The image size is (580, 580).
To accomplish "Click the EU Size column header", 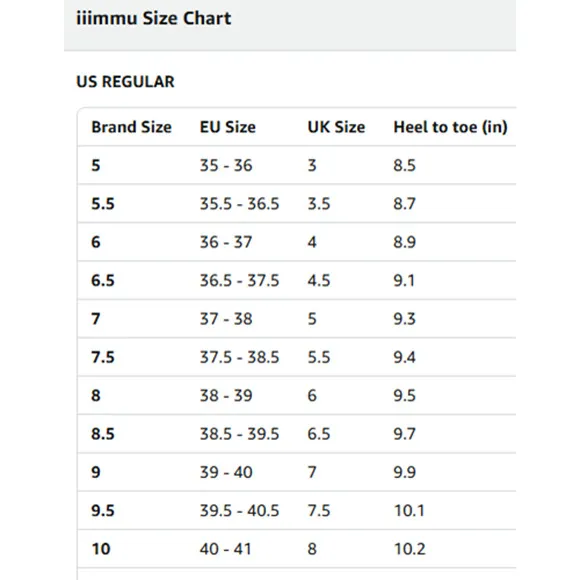I will pos(227,127).
